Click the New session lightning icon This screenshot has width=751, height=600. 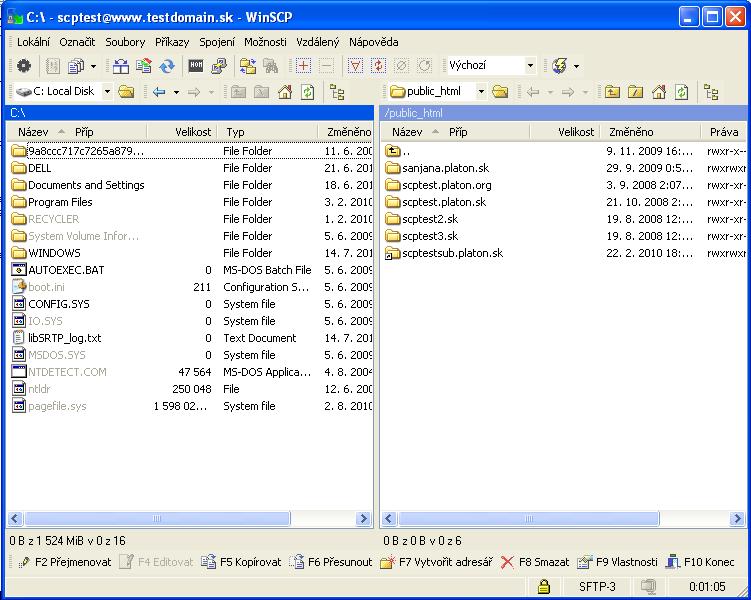point(559,66)
